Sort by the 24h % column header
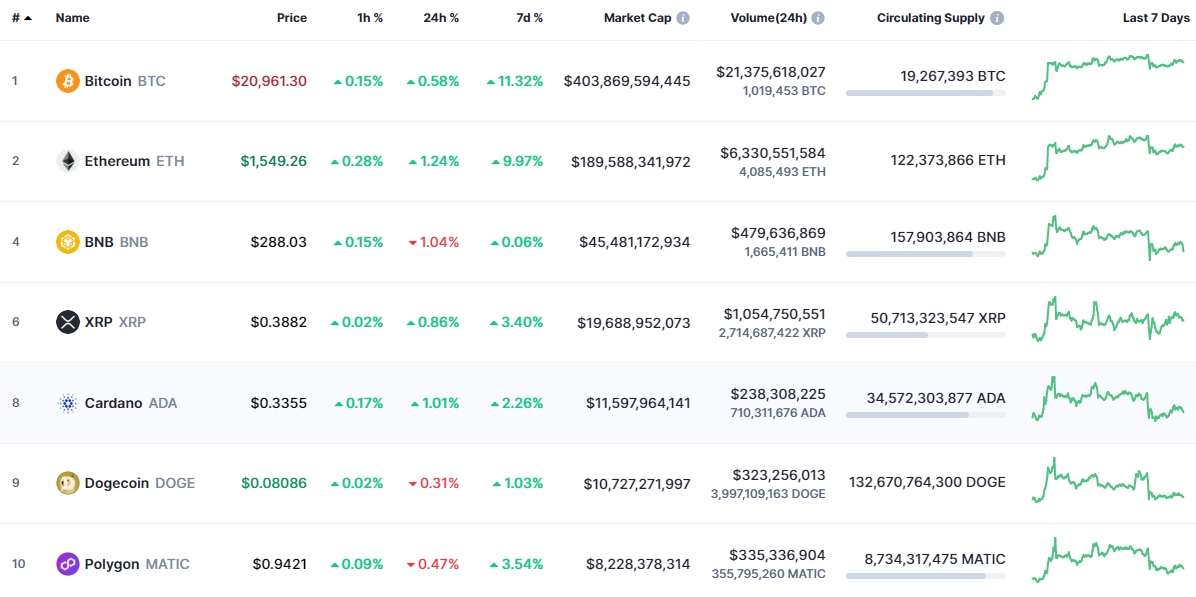Image resolution: width=1196 pixels, height=597 pixels. [x=442, y=18]
